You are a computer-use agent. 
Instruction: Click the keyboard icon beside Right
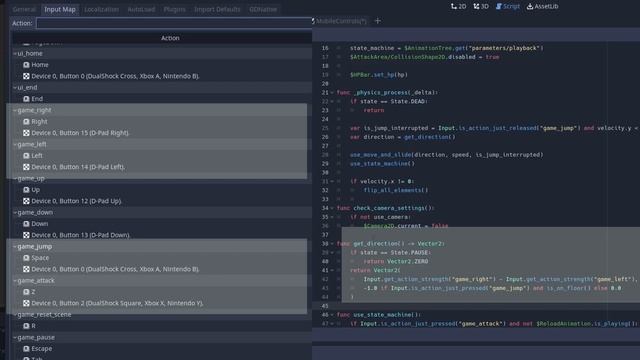pos(26,122)
